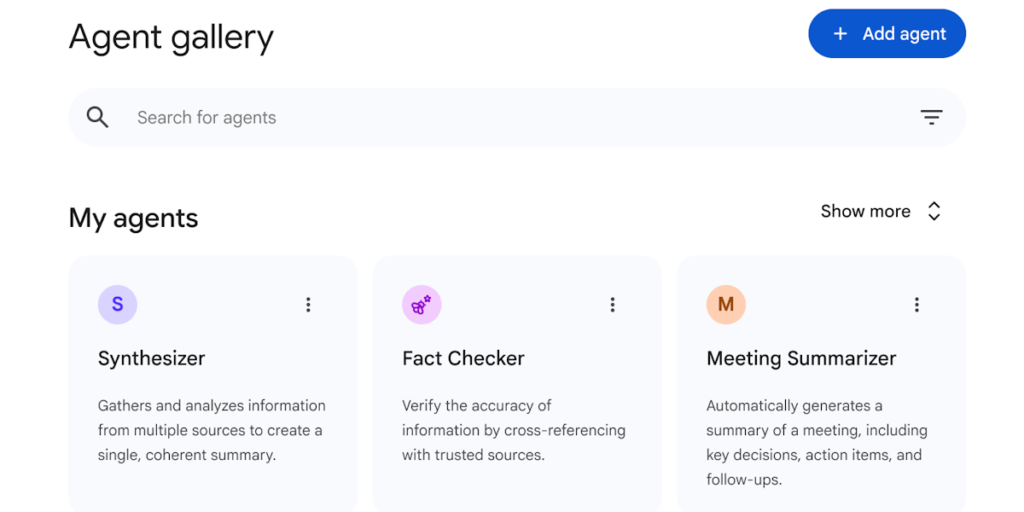Click the Fact Checker bee avatar icon
Screen dimensions: 1024x512
point(422,304)
